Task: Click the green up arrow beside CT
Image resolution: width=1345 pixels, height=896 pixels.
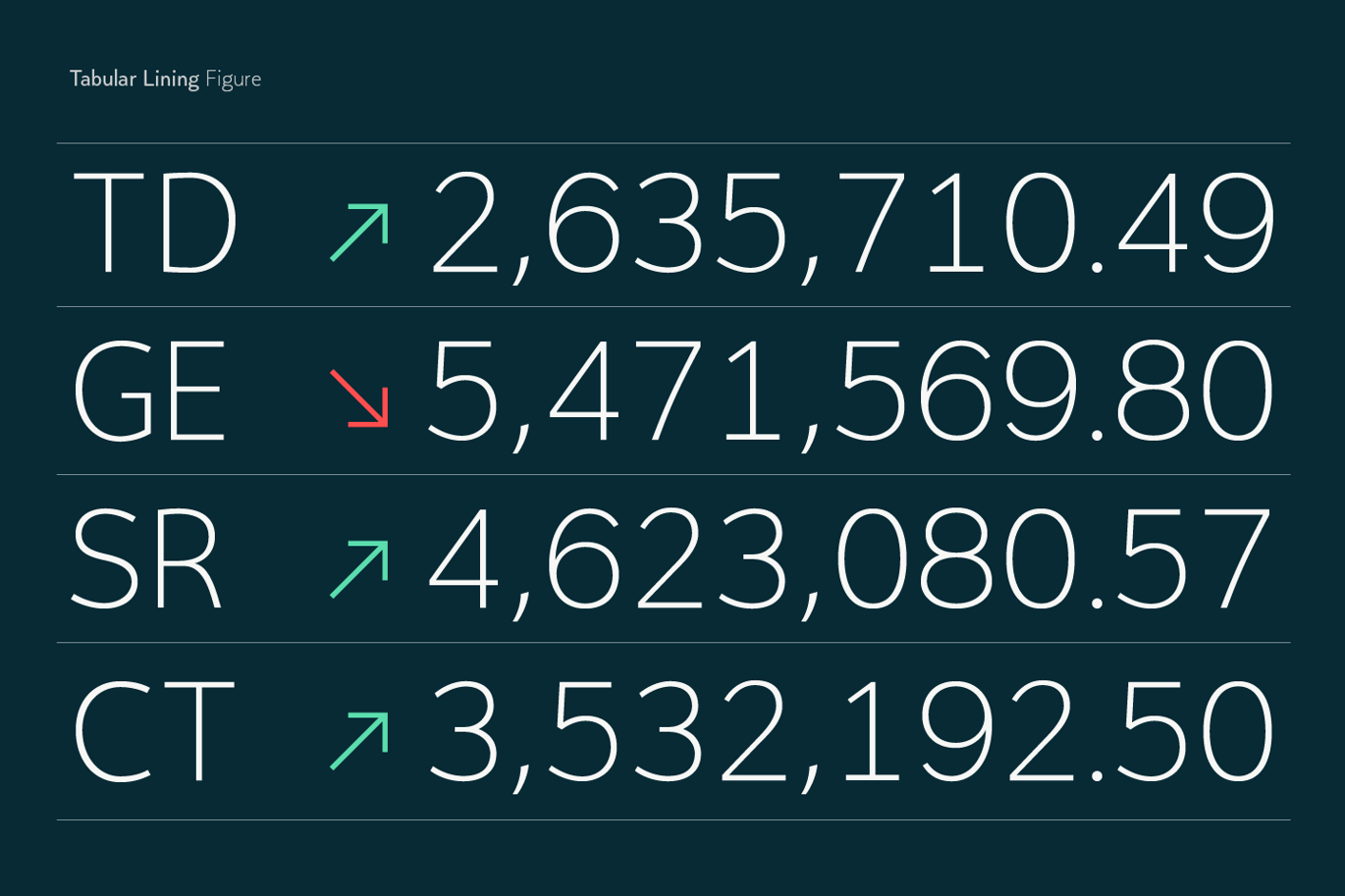Action: 359,741
